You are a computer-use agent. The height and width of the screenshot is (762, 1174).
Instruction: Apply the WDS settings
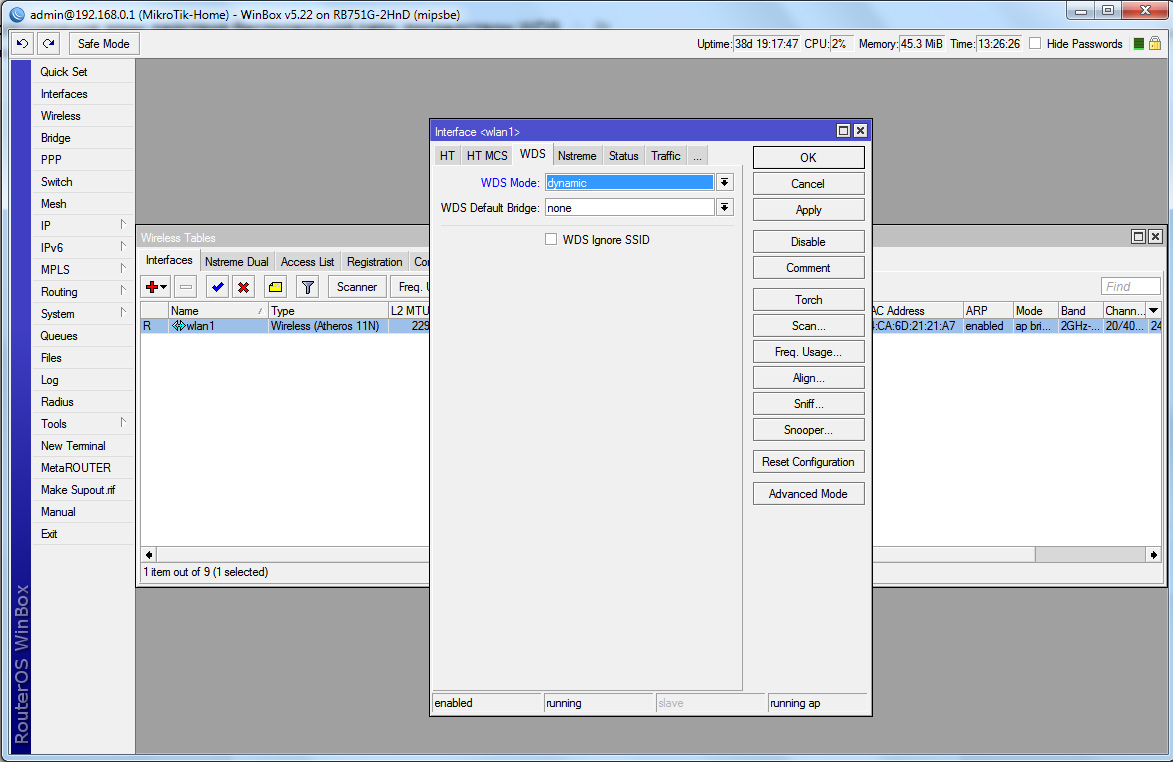[x=808, y=209]
